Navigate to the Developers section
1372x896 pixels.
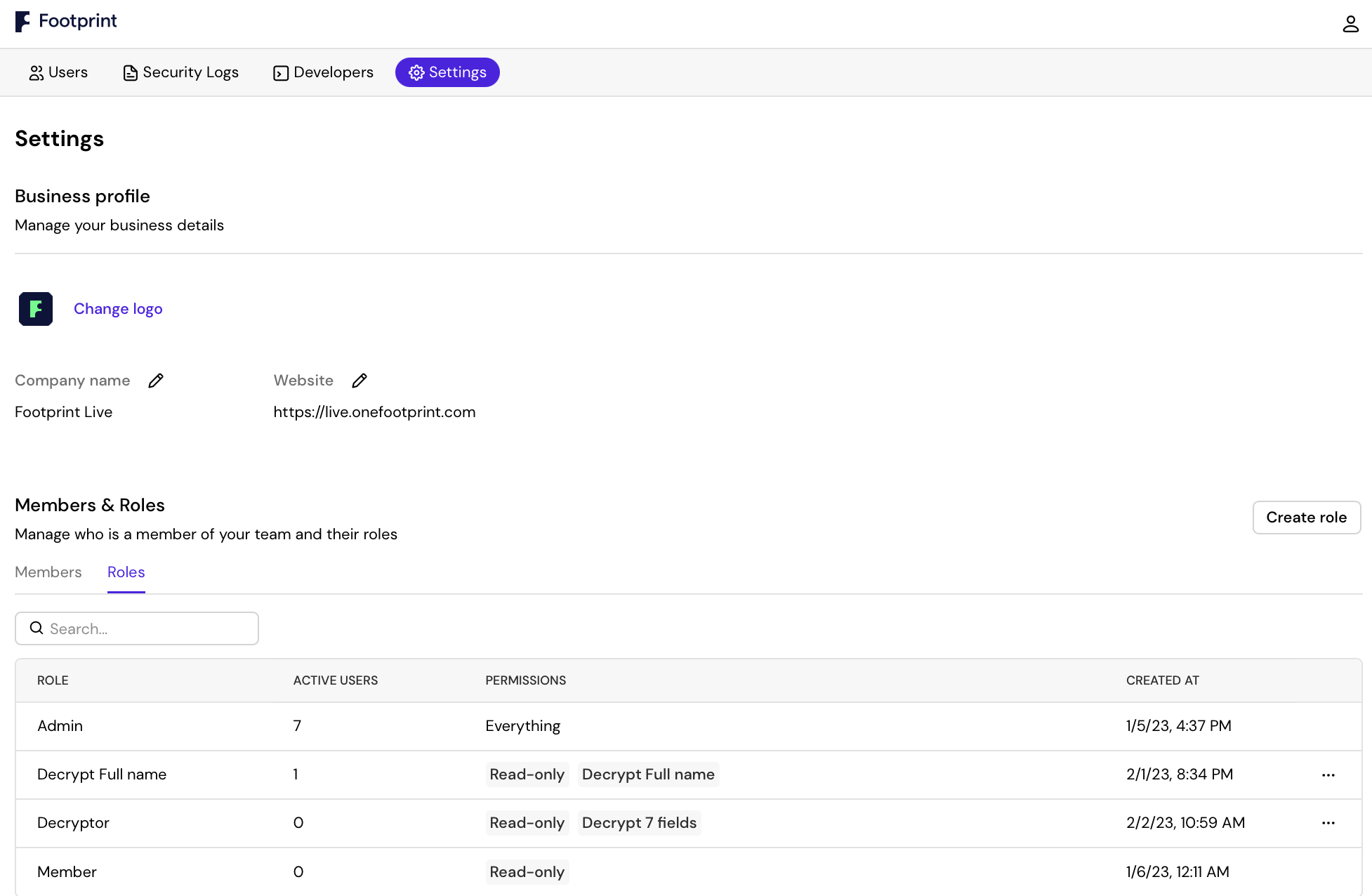pos(323,72)
